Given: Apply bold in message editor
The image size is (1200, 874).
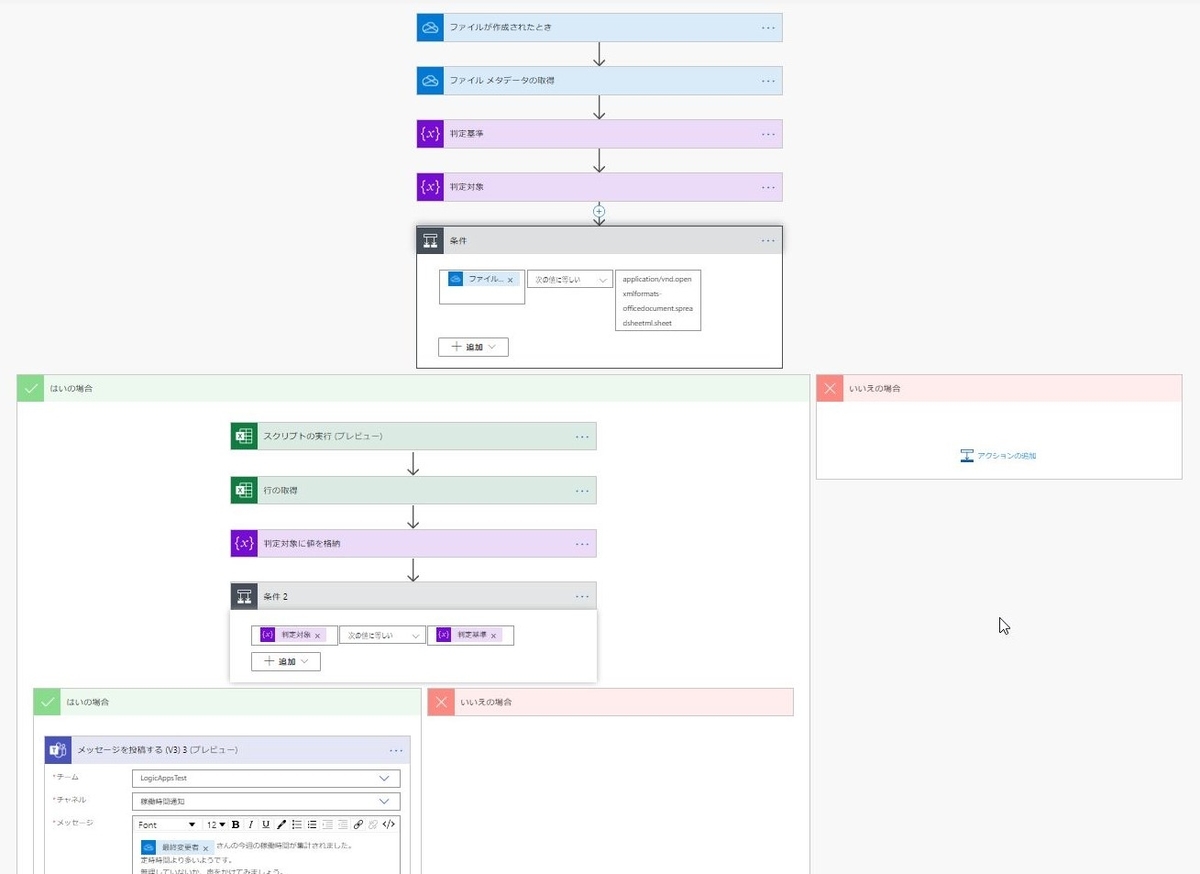Looking at the screenshot, I should pos(236,825).
